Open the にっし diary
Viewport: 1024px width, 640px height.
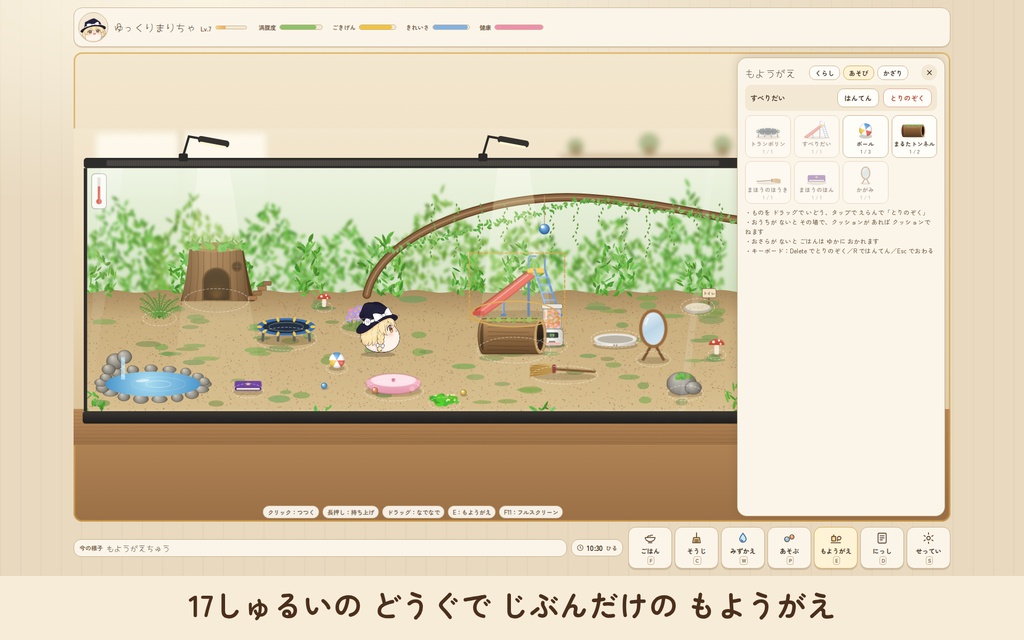pos(882,547)
